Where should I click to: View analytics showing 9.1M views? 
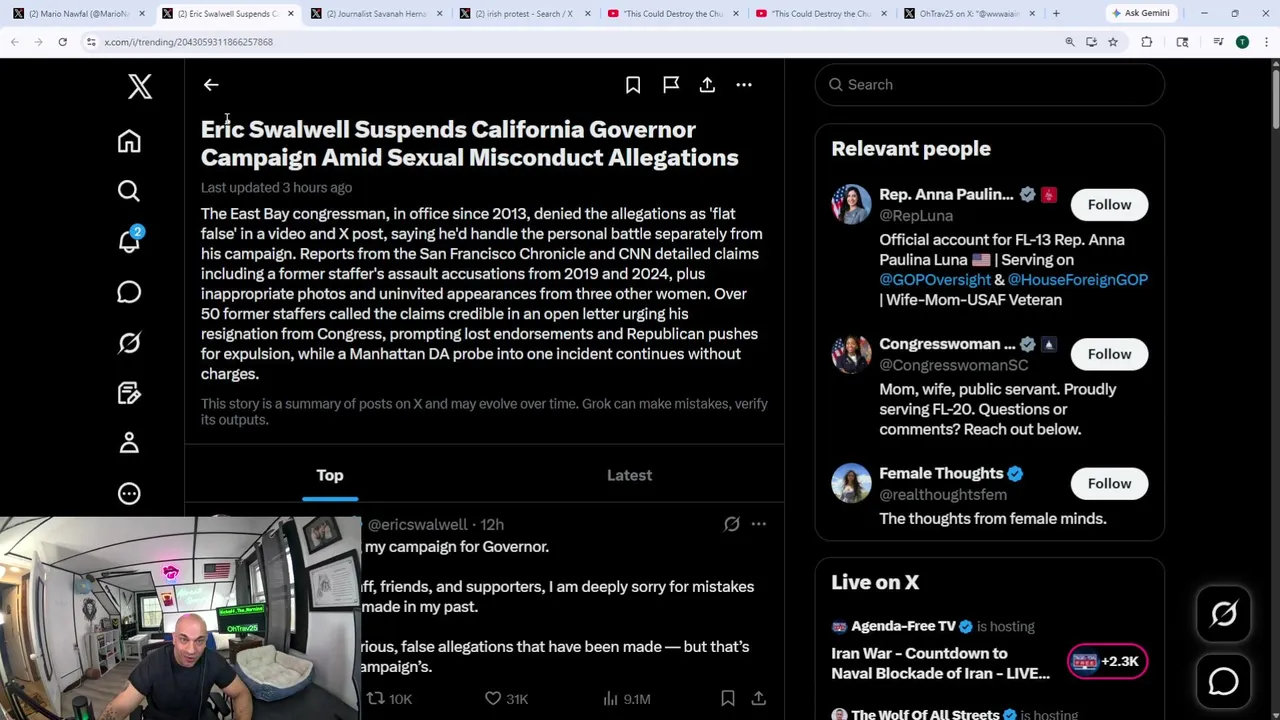click(x=628, y=699)
